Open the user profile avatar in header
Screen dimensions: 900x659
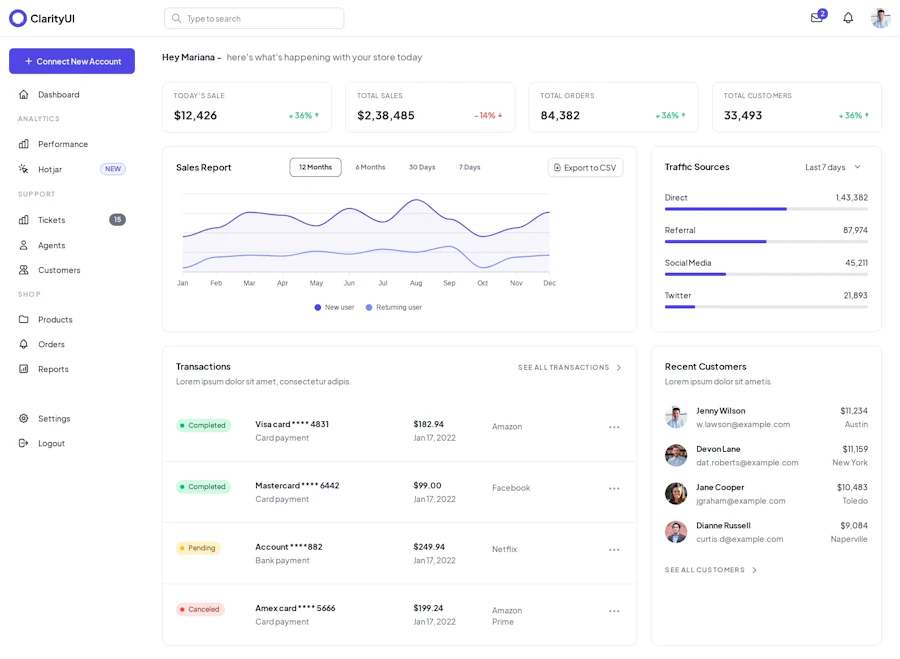[x=880, y=18]
